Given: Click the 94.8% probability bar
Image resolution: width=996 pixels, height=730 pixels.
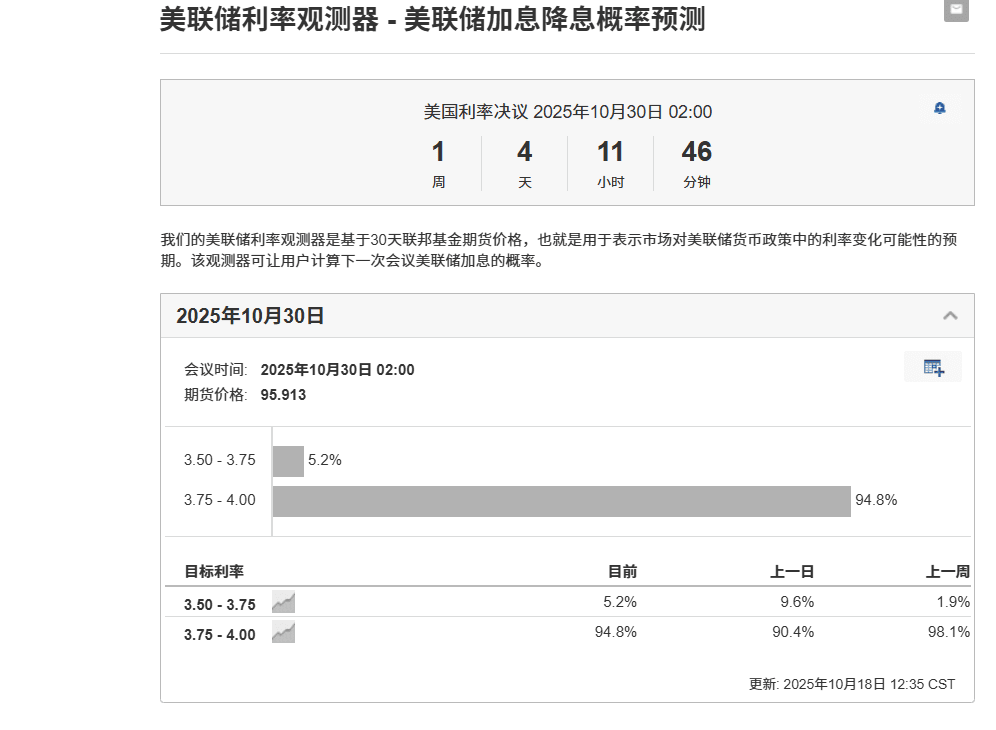Looking at the screenshot, I should pyautogui.click(x=561, y=501).
